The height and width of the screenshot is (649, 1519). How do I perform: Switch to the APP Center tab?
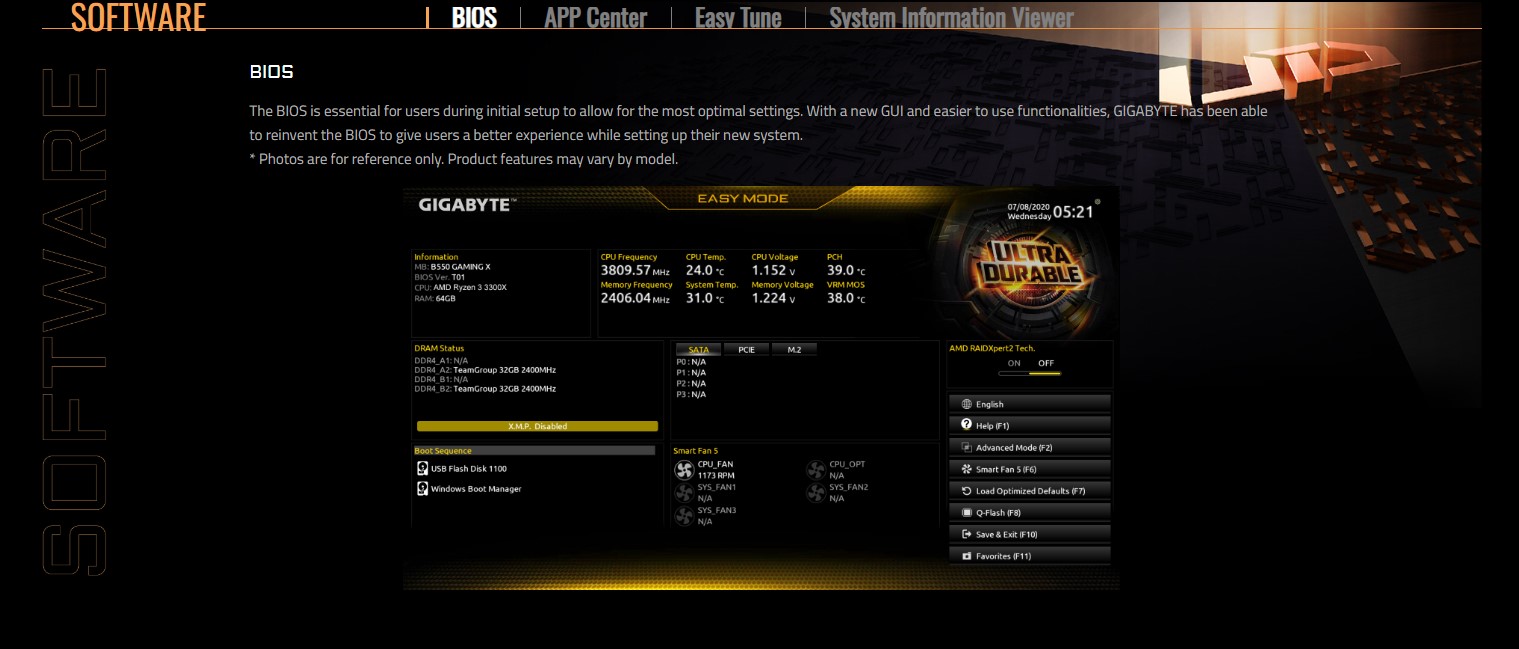point(595,17)
